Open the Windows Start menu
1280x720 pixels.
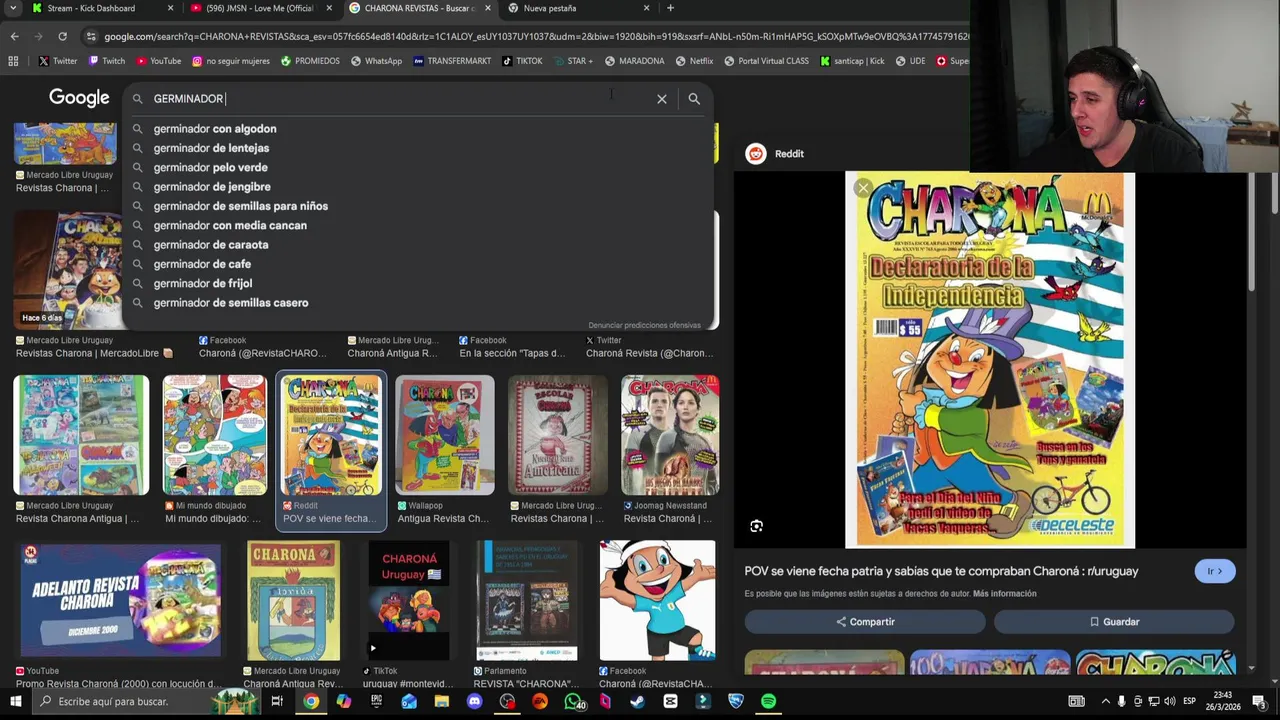15,701
